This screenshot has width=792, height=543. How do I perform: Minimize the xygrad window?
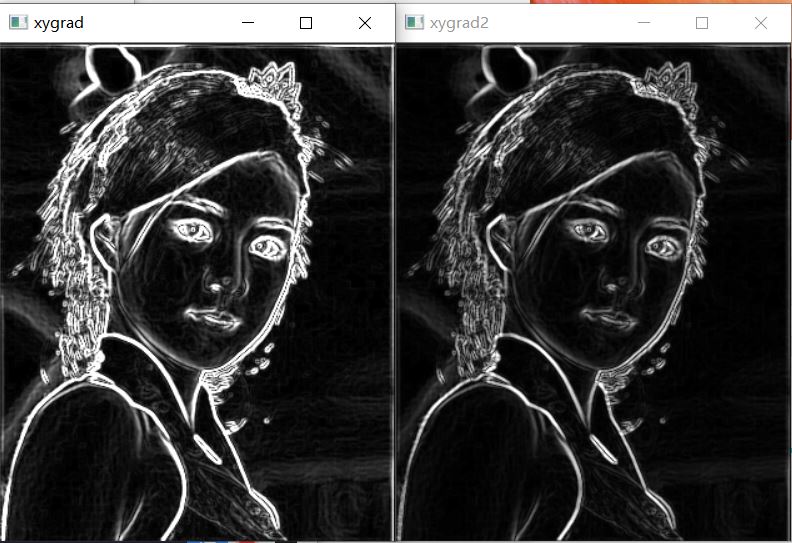point(248,23)
